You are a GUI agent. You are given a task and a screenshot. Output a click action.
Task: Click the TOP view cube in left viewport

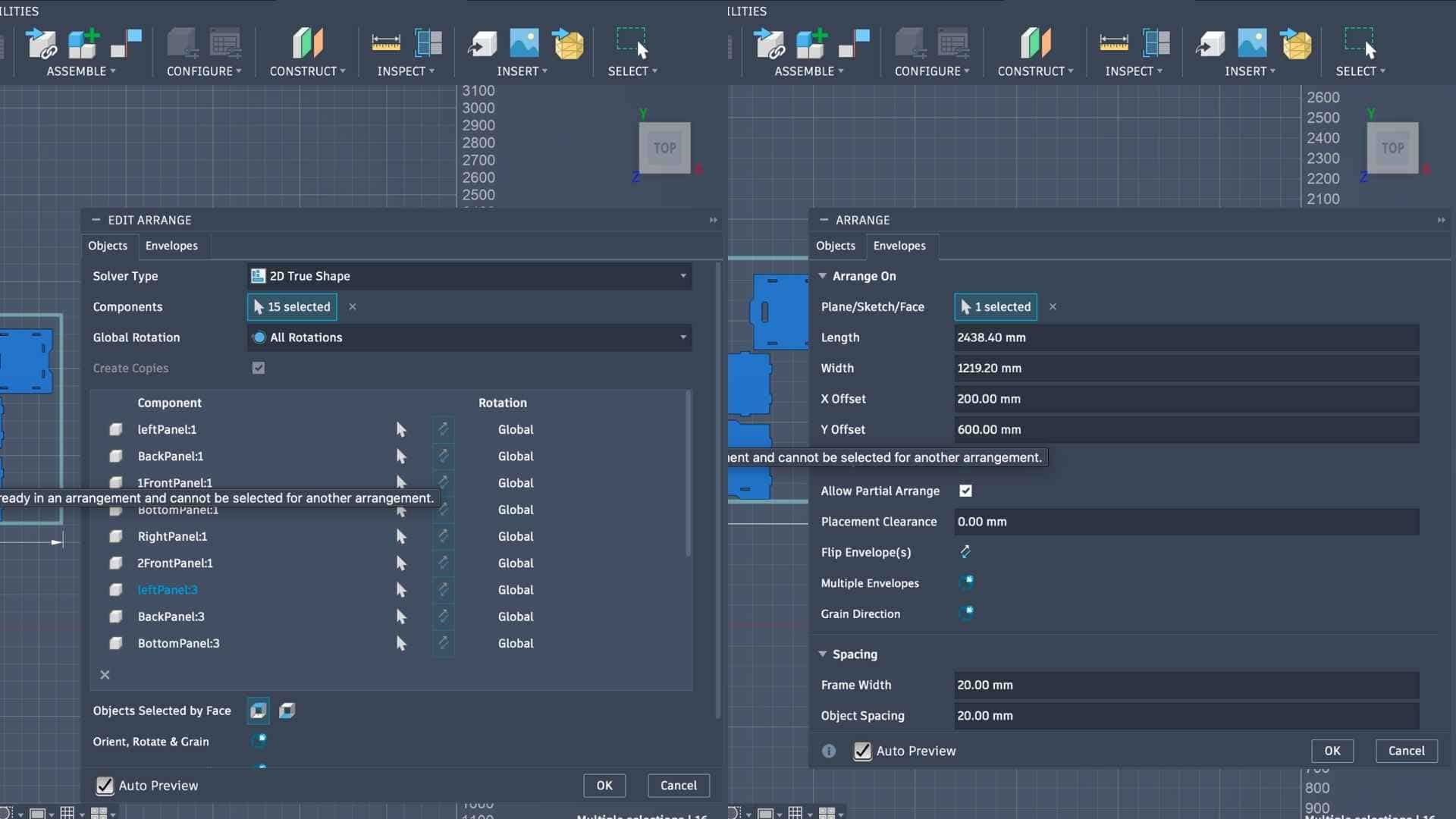tap(664, 148)
